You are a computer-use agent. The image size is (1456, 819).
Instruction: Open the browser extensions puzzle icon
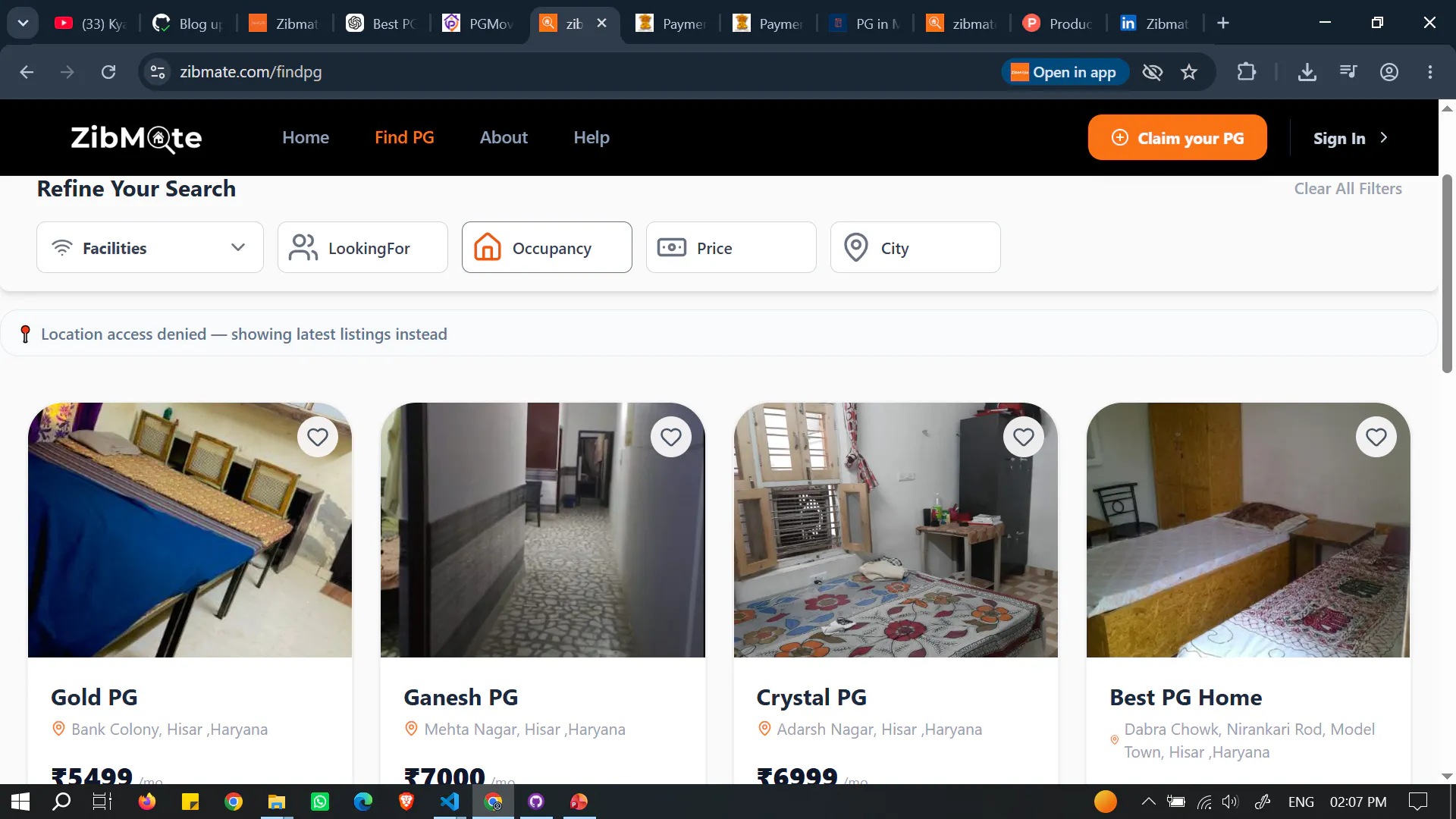tap(1246, 72)
